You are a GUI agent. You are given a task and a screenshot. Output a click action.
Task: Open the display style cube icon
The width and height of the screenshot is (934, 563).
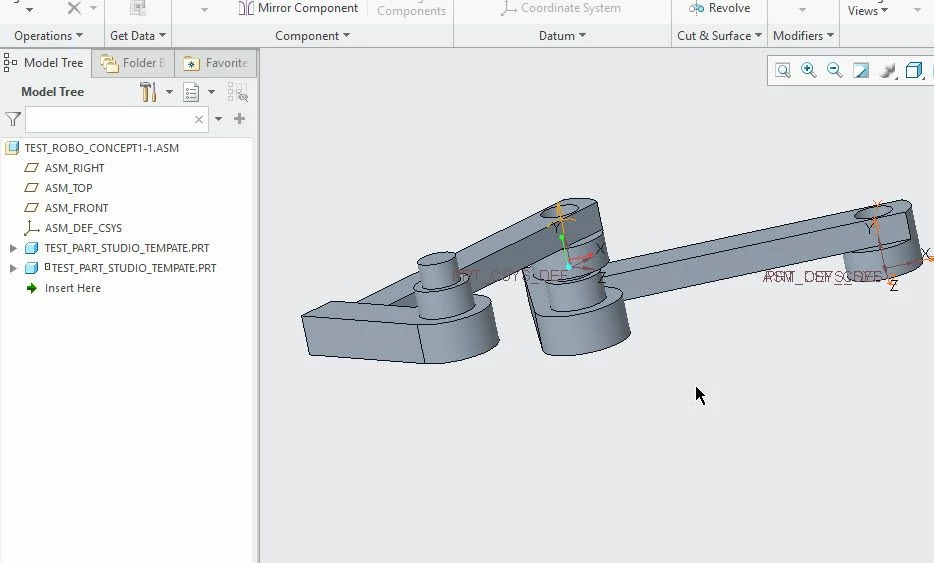[x=913, y=70]
